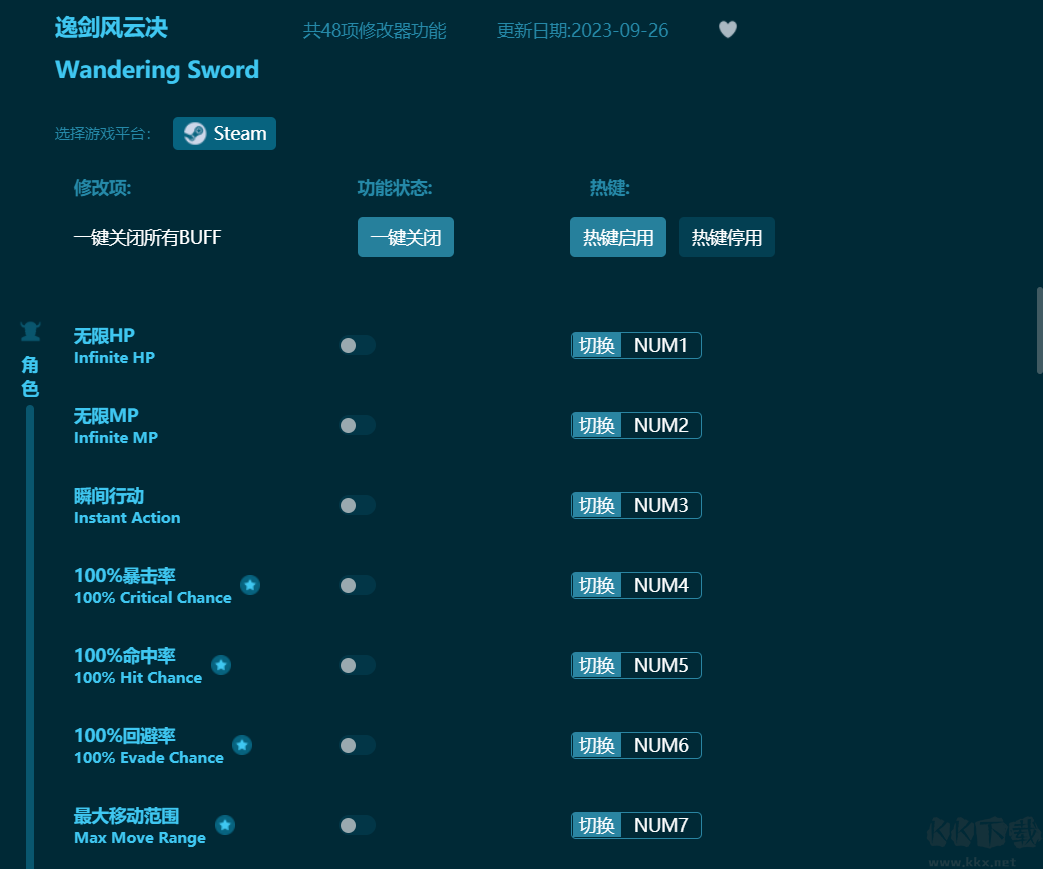
Task: Click 切换 button for NUM2 hotkey
Action: (597, 425)
